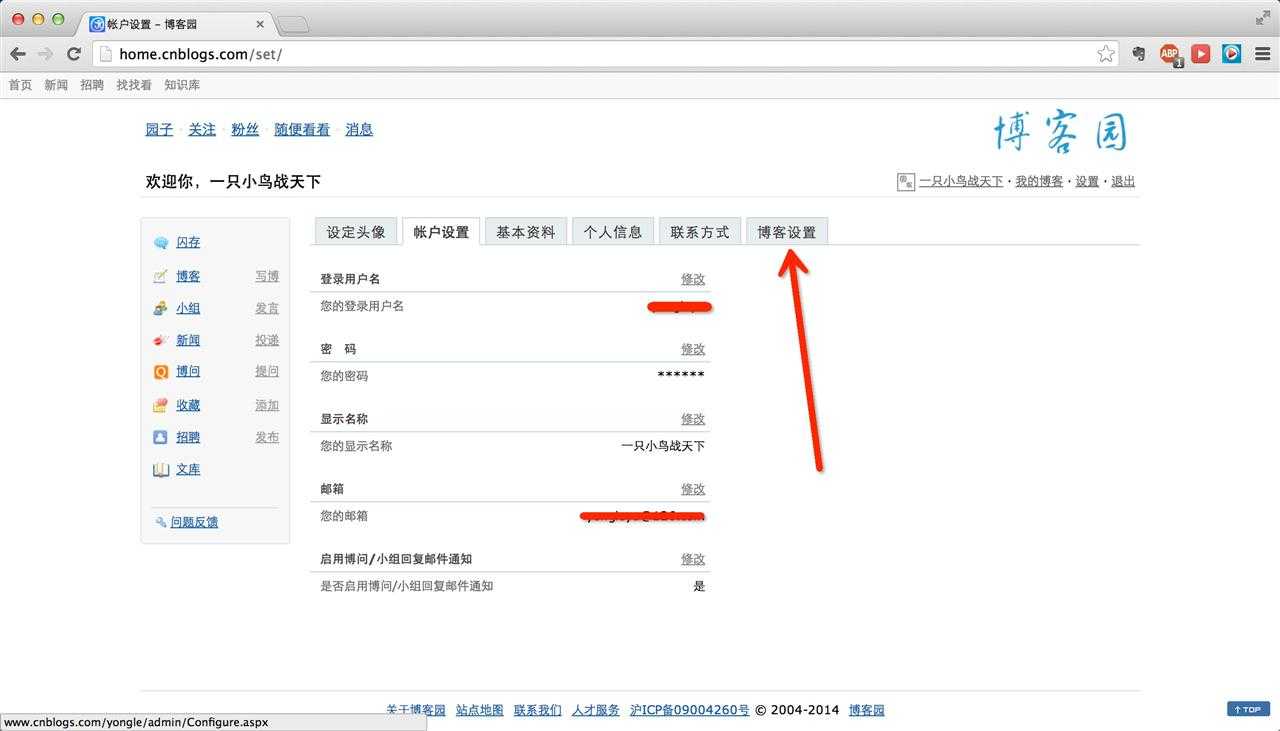
Task: Click the 退出 logout link
Action: [x=1123, y=182]
